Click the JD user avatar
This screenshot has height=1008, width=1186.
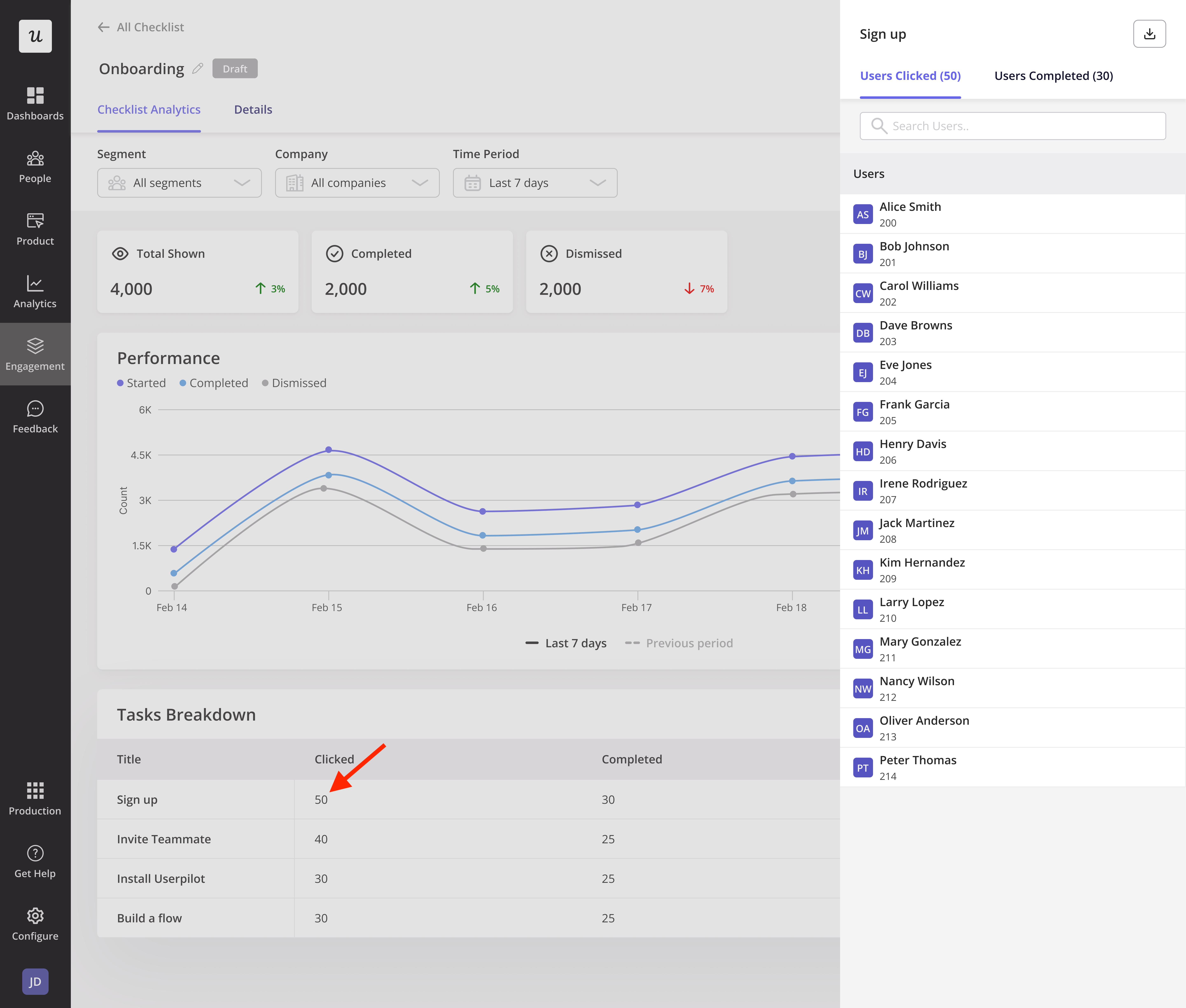[35, 982]
